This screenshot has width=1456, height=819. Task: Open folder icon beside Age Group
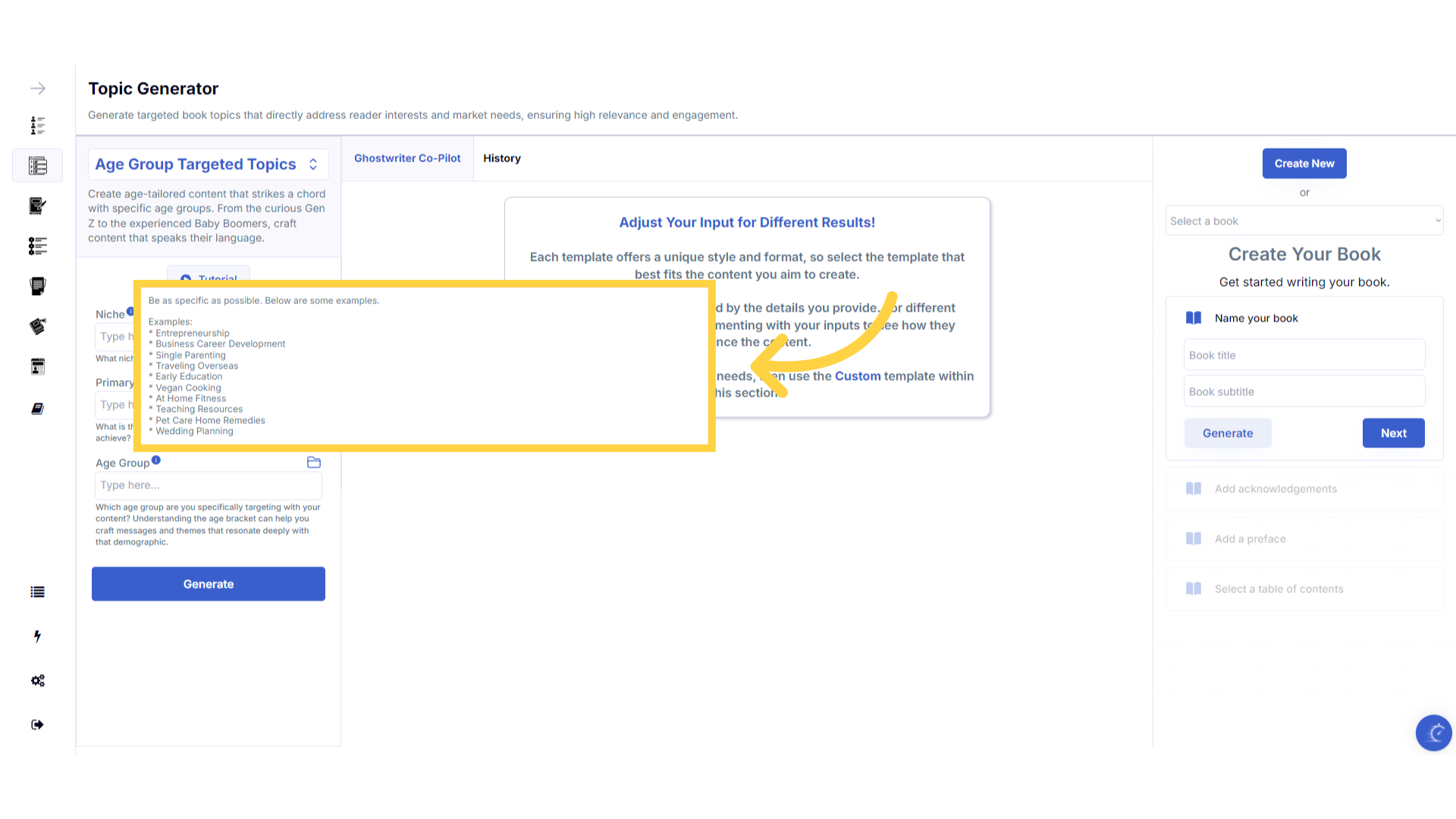click(x=314, y=463)
